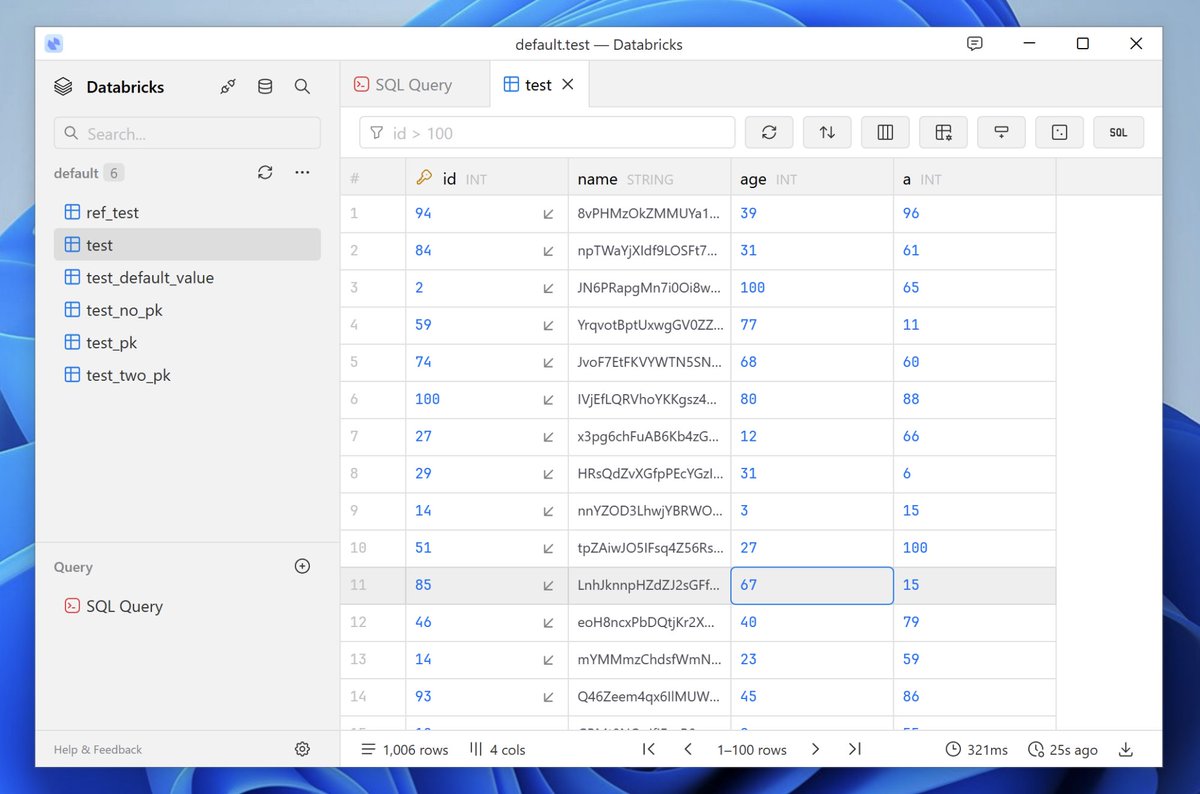Click the Databricks layers logo icon
1200x794 pixels.
(64, 87)
